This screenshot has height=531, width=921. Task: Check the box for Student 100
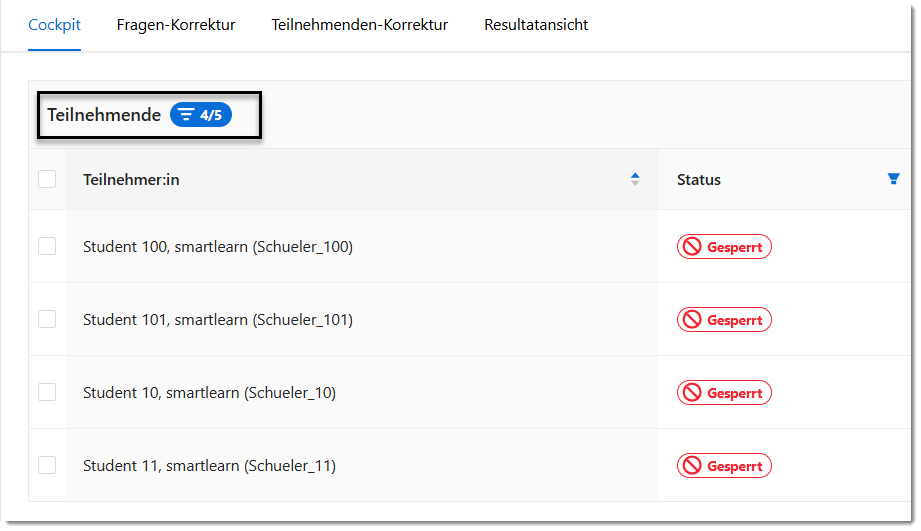(x=47, y=246)
